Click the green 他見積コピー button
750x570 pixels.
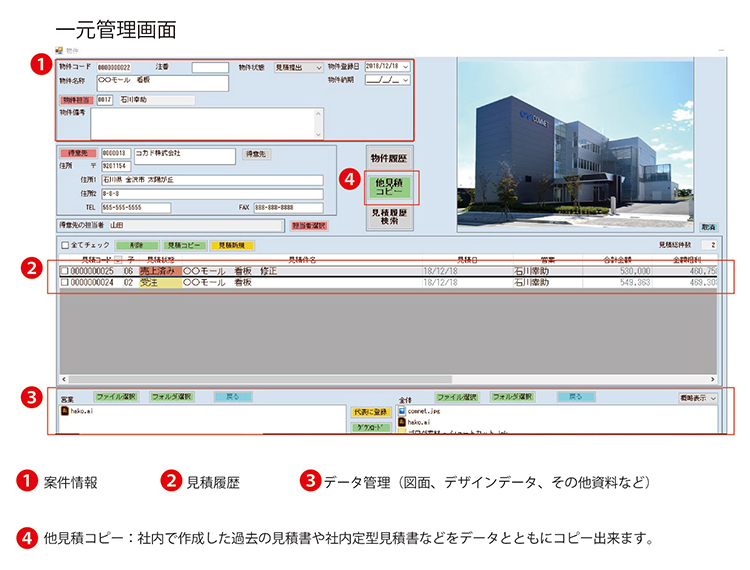[389, 186]
